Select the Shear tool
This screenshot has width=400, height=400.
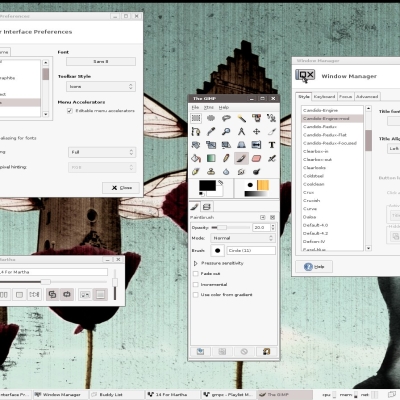(226, 145)
